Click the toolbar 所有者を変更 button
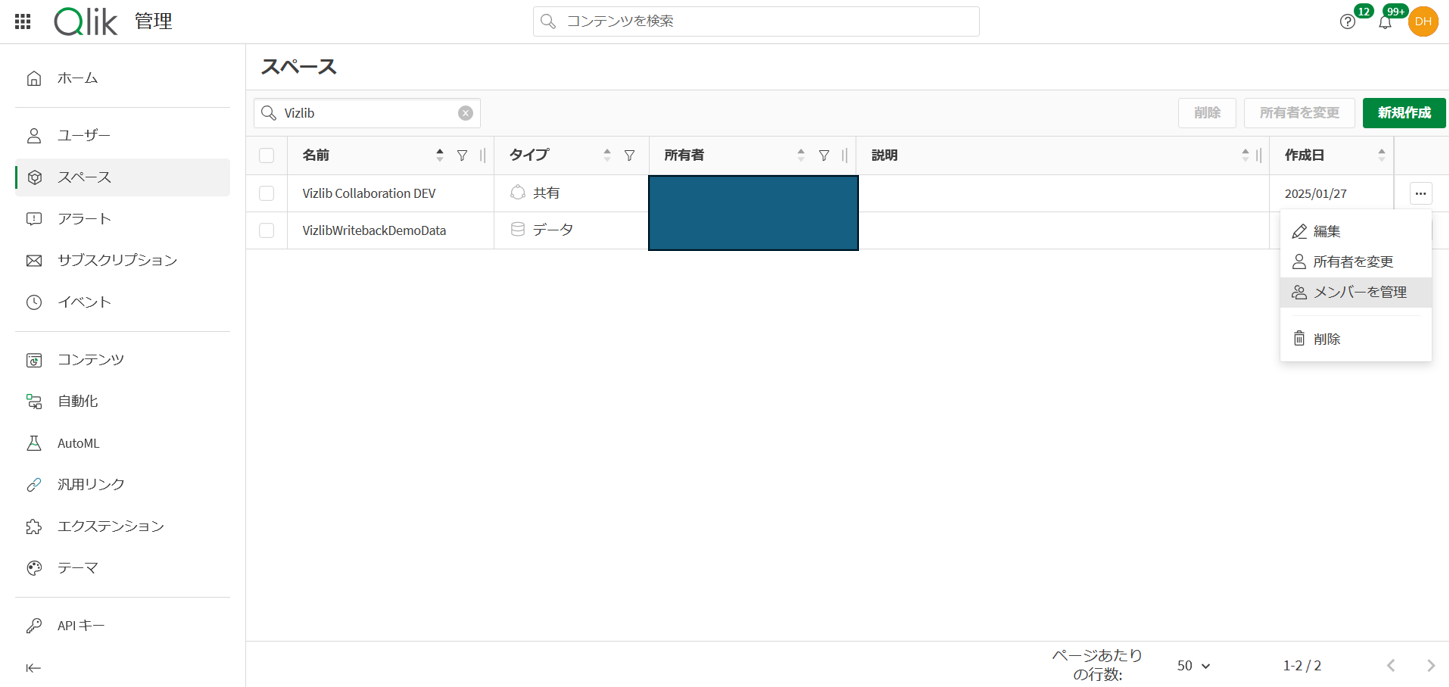Image resolution: width=1449 pixels, height=687 pixels. tap(1299, 113)
